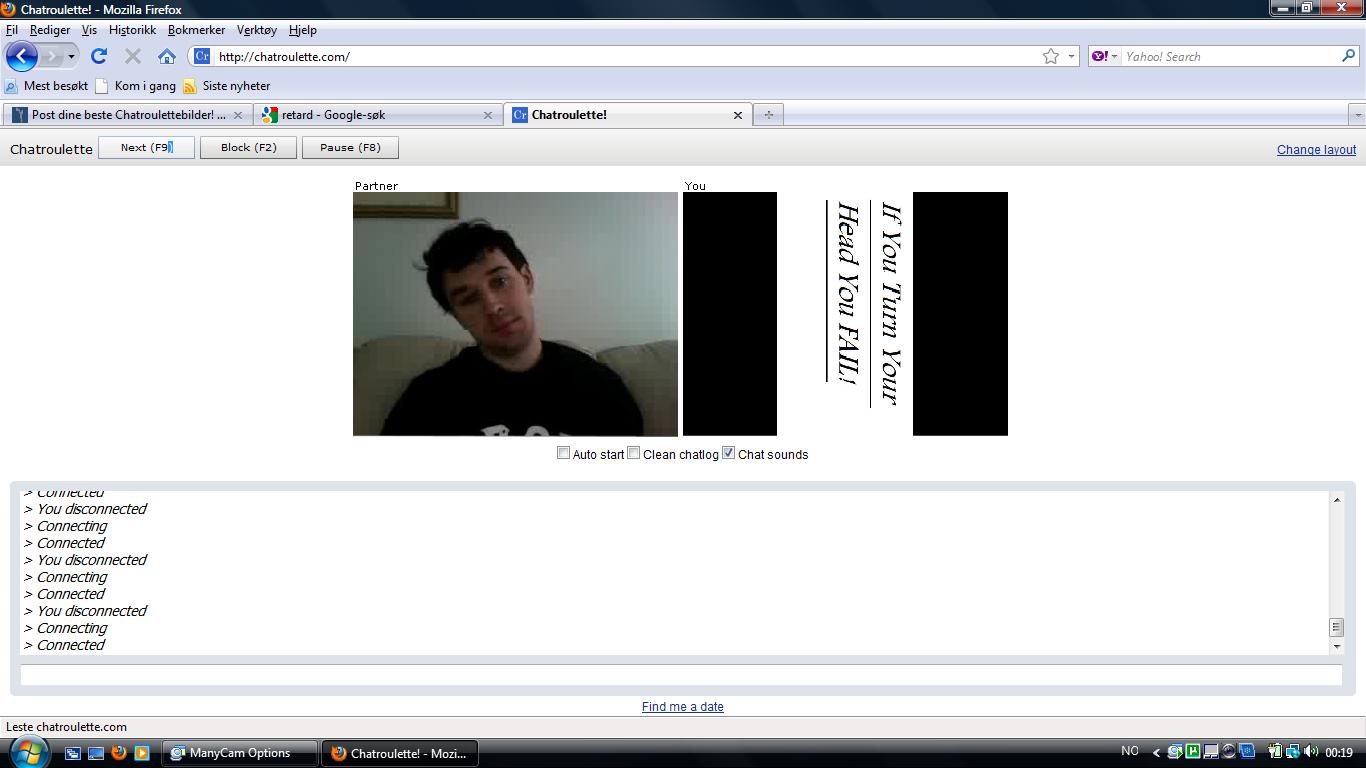
Task: Click the 00:19 taskbar clock
Action: 1339,752
